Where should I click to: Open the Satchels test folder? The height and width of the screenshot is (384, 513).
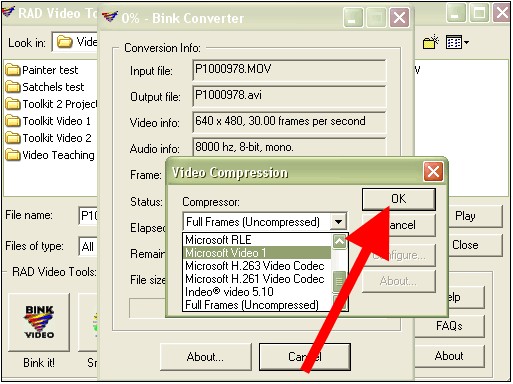[45, 87]
